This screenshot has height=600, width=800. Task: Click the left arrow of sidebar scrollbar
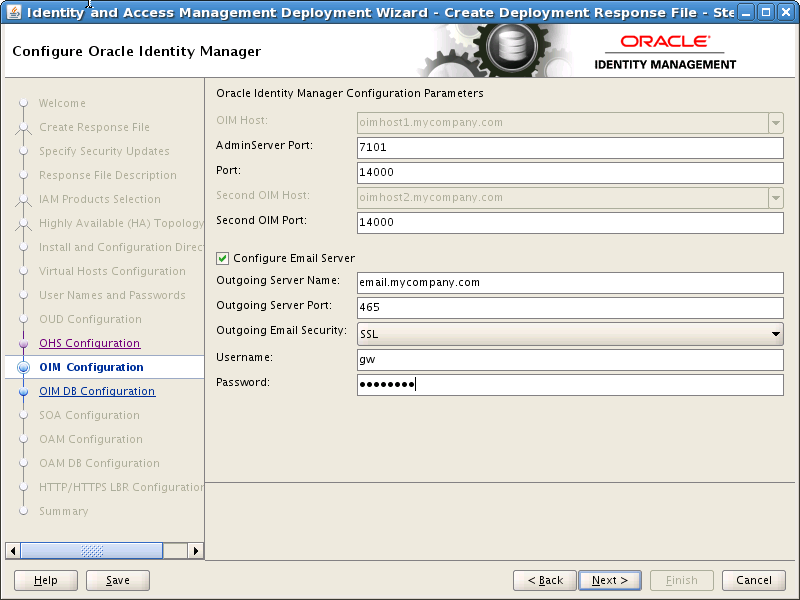(x=13, y=551)
